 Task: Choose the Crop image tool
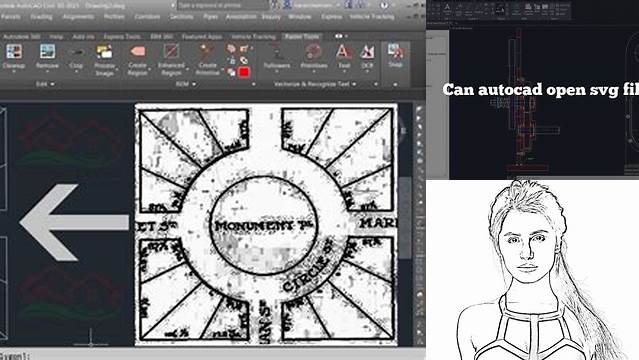[x=76, y=57]
